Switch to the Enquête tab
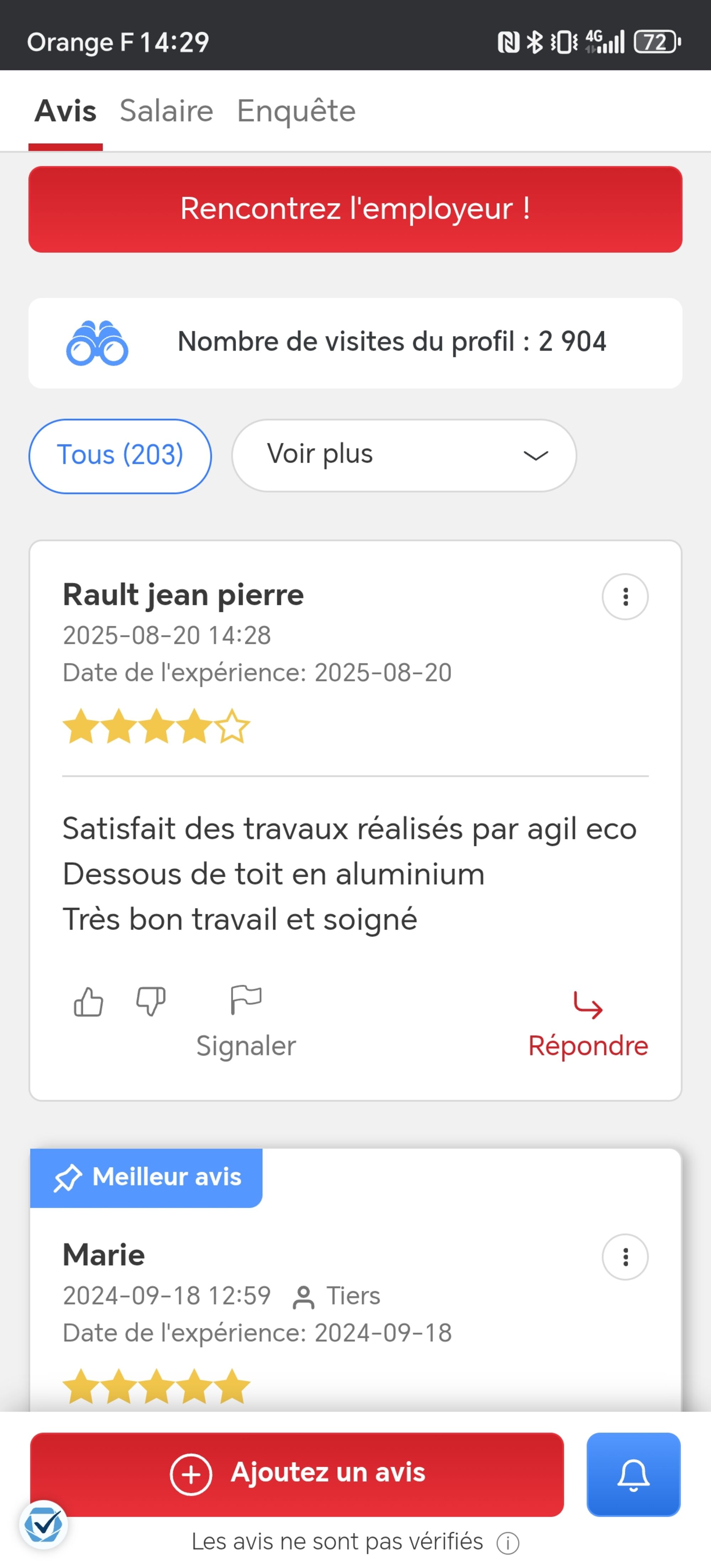Screen dimensions: 711x1568 coord(296,111)
